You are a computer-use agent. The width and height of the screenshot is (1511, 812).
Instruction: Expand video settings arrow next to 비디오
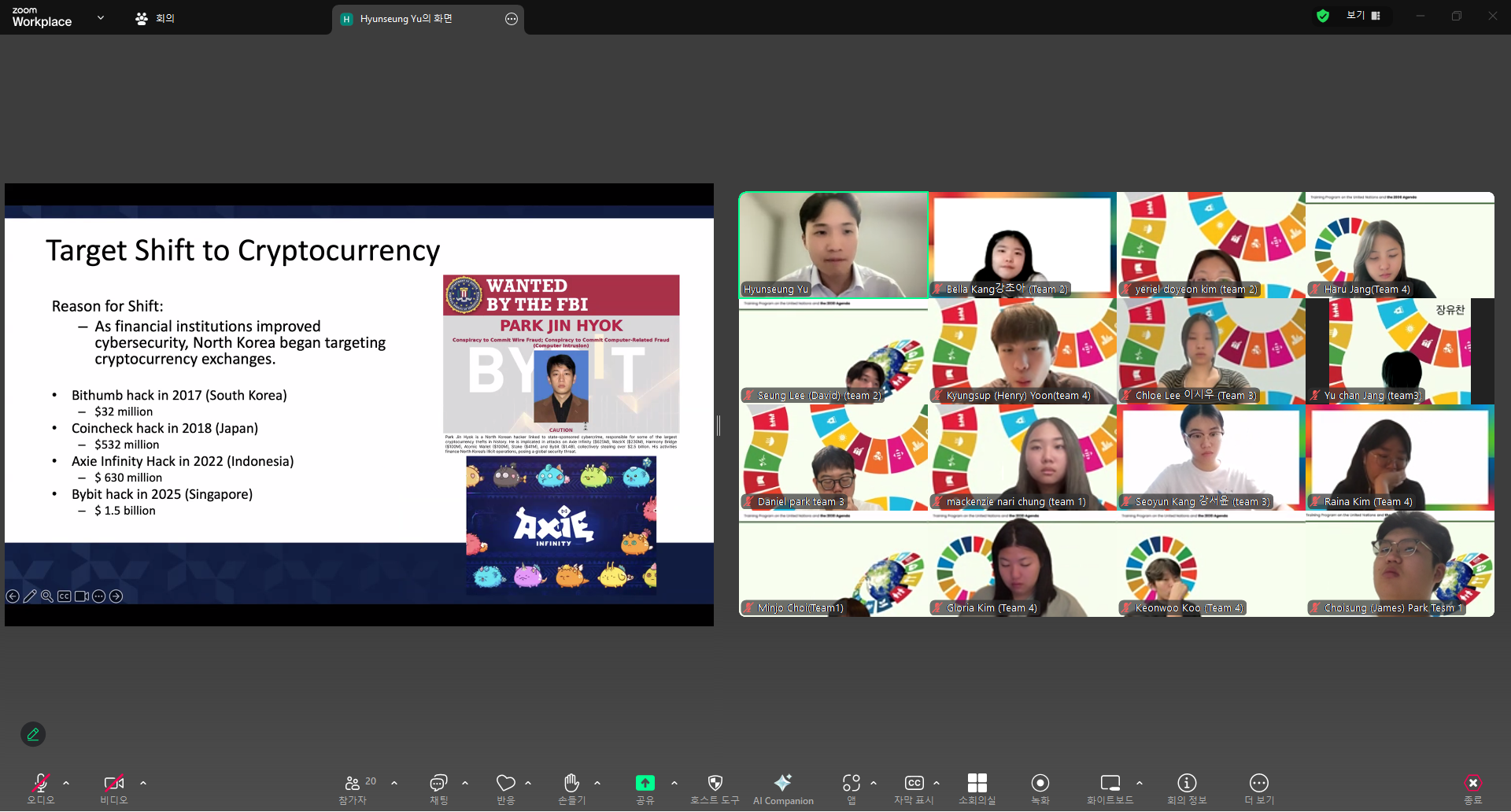point(143,783)
